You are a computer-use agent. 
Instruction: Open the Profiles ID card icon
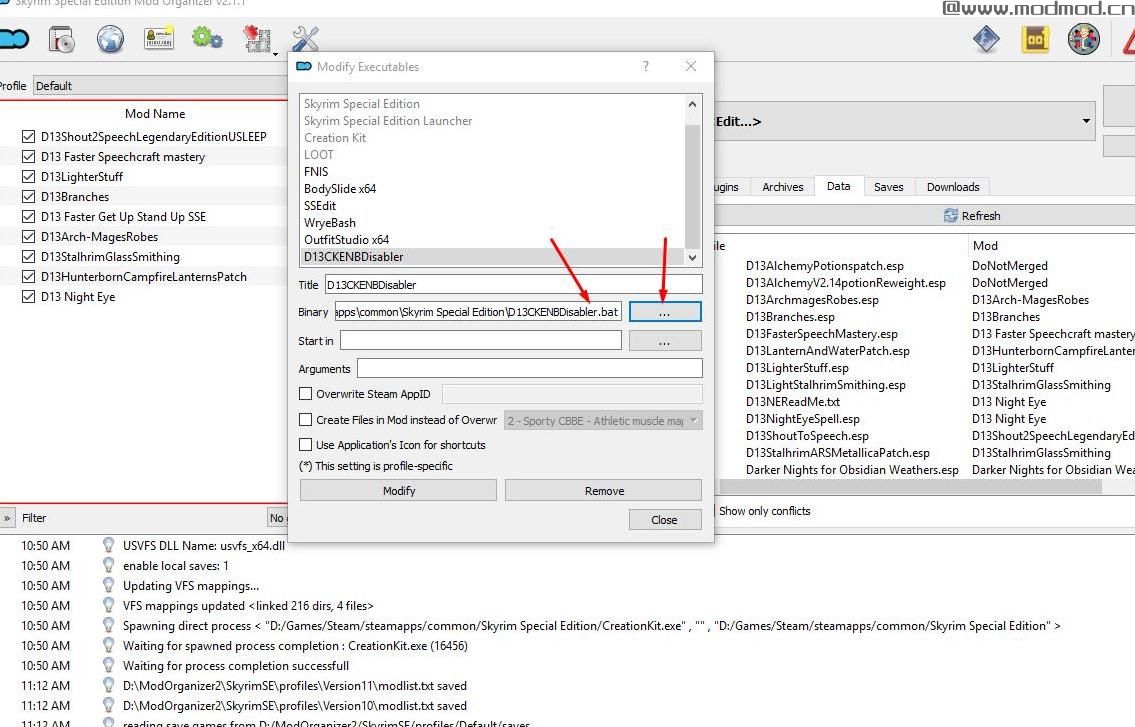pos(159,38)
